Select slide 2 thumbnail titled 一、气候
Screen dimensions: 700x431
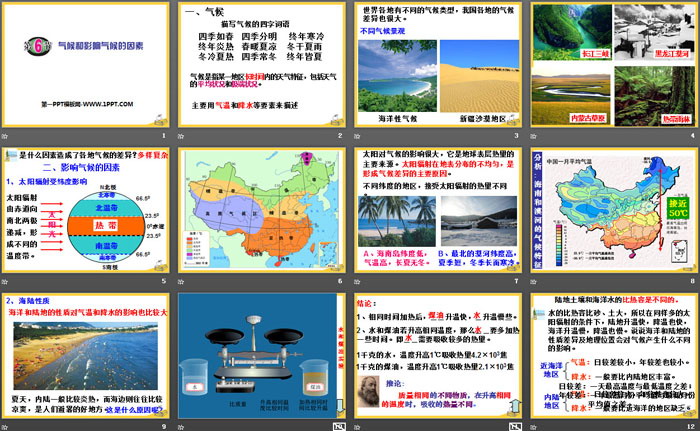click(262, 65)
